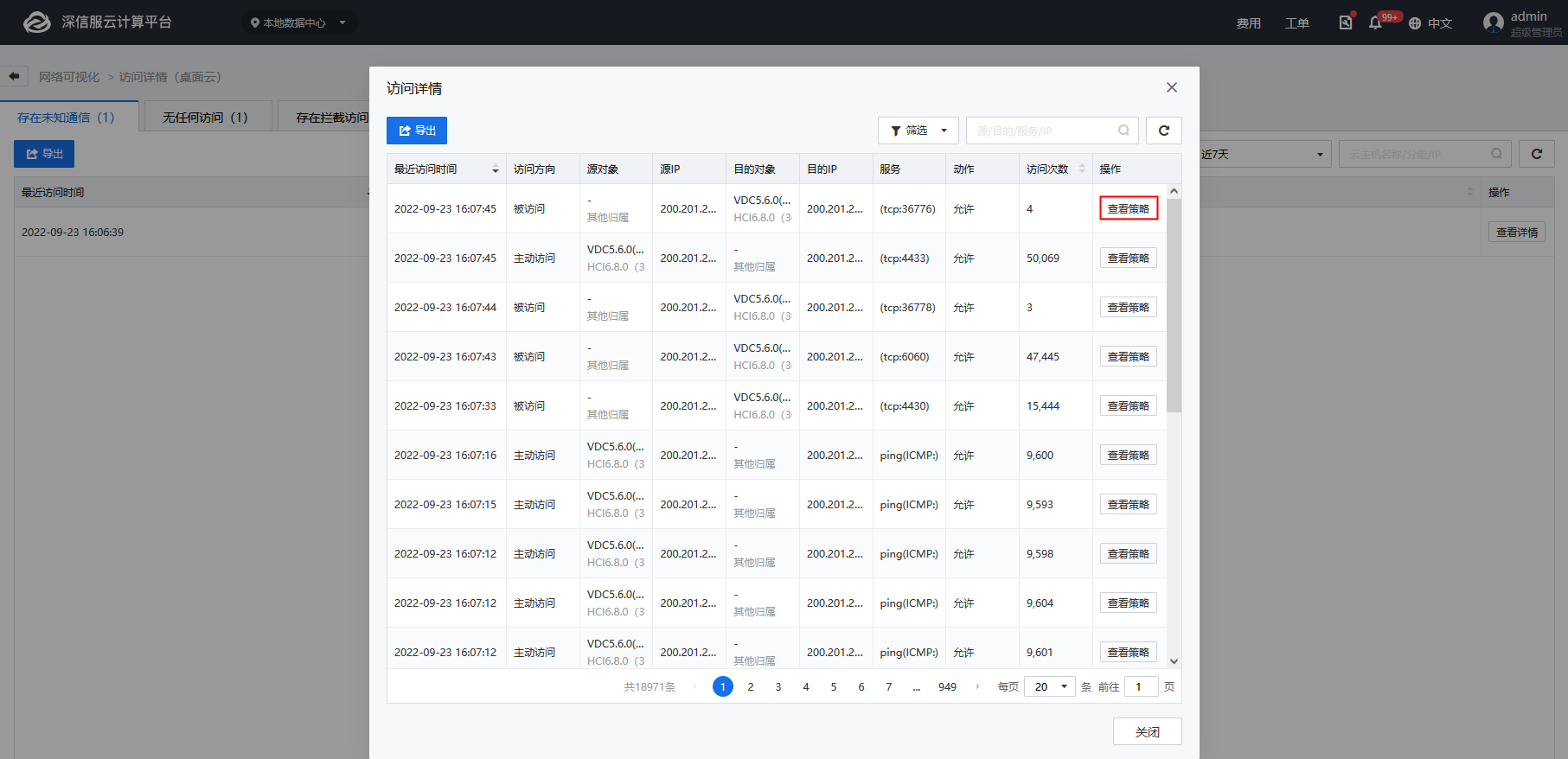Click the dialog table scroll up arrow

1174,191
